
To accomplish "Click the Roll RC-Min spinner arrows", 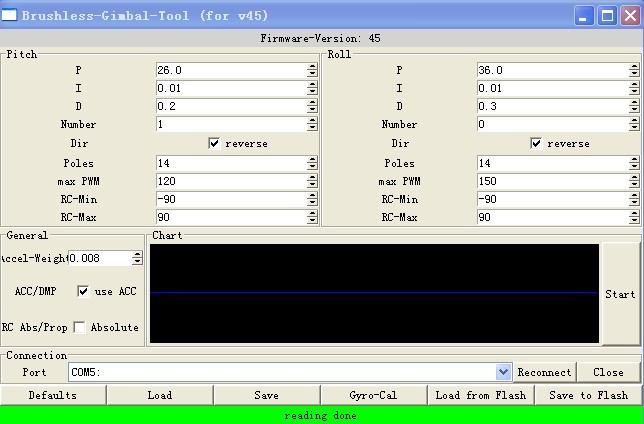I will (x=634, y=199).
